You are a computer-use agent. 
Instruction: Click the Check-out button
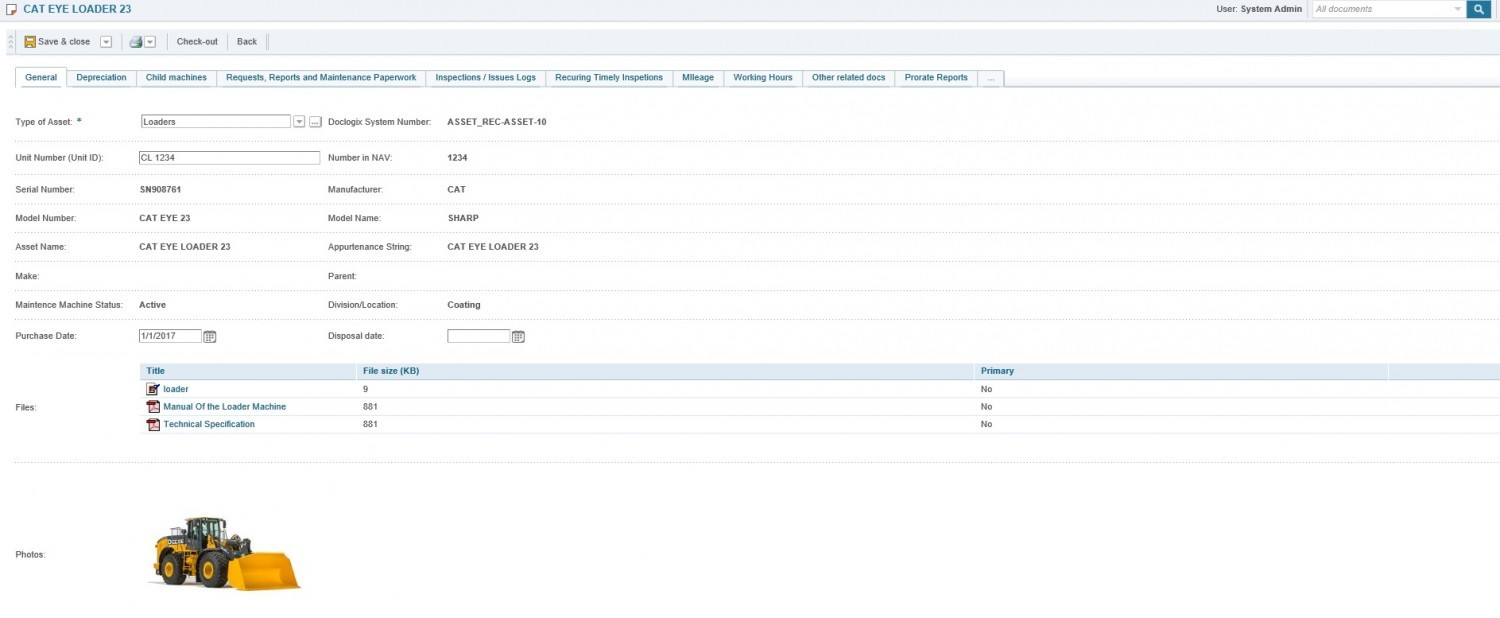(197, 42)
